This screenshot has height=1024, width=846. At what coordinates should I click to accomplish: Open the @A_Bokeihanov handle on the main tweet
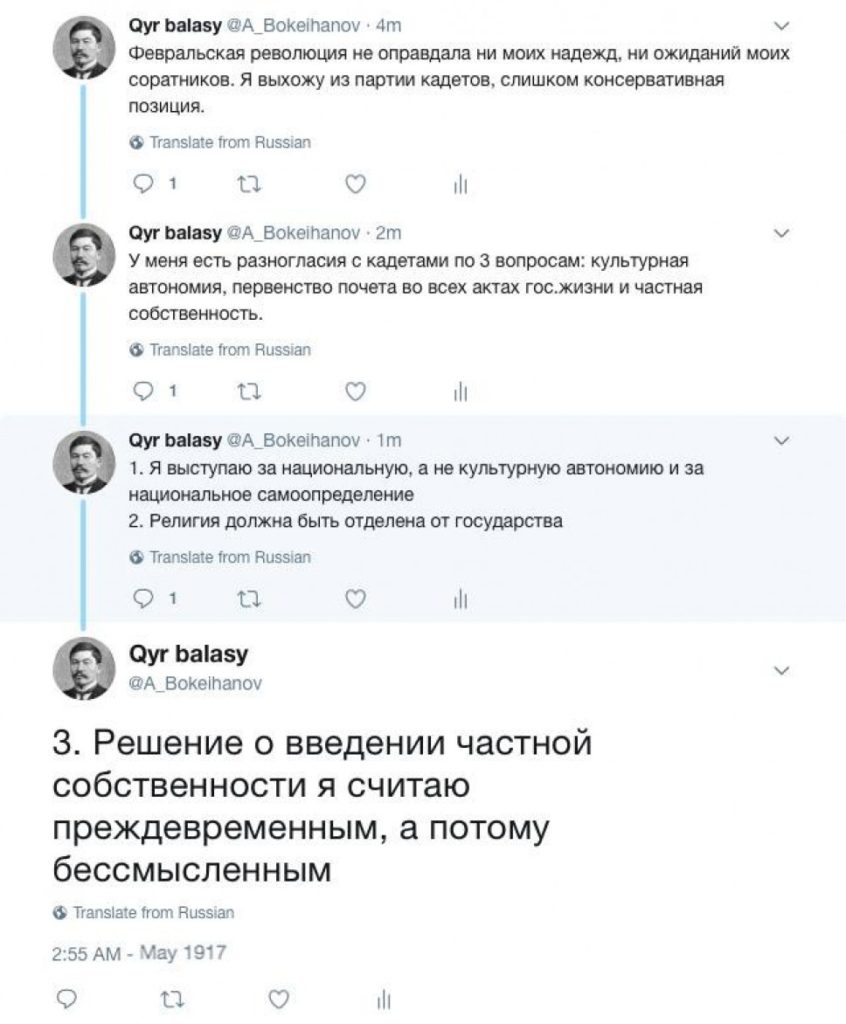tap(195, 682)
